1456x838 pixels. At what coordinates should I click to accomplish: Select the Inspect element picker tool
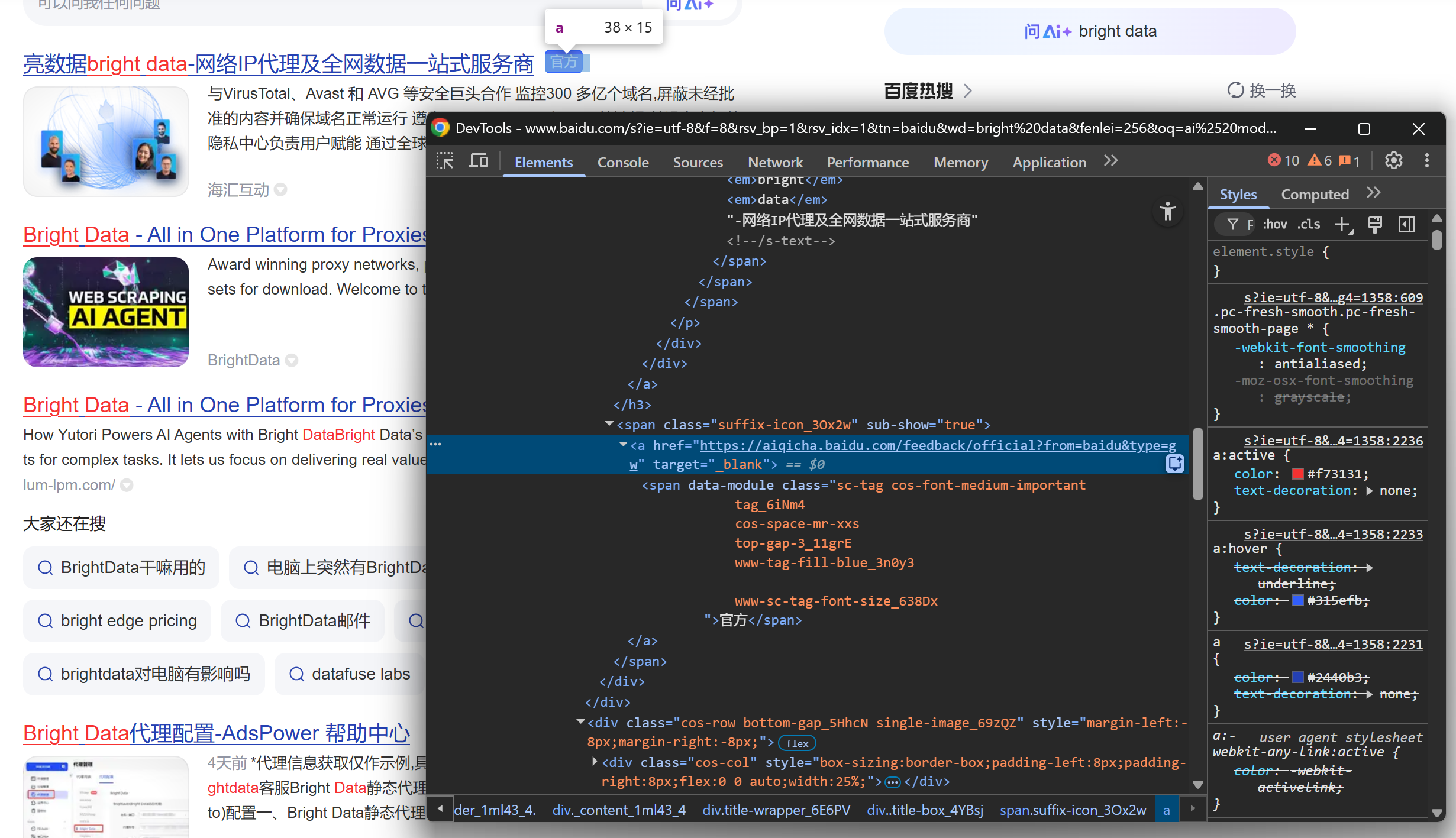pos(445,161)
